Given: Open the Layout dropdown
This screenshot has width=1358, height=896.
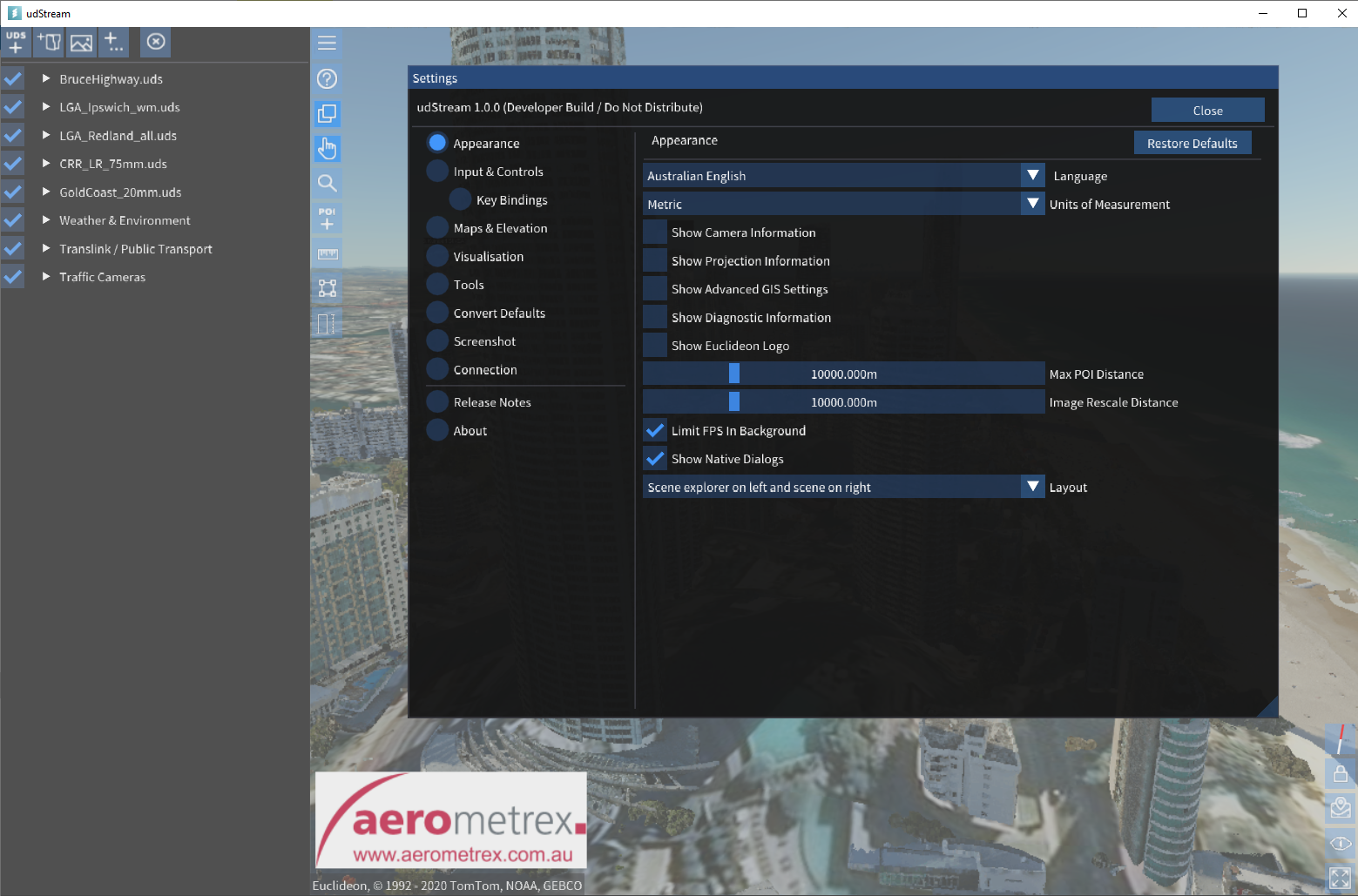Looking at the screenshot, I should pos(843,488).
